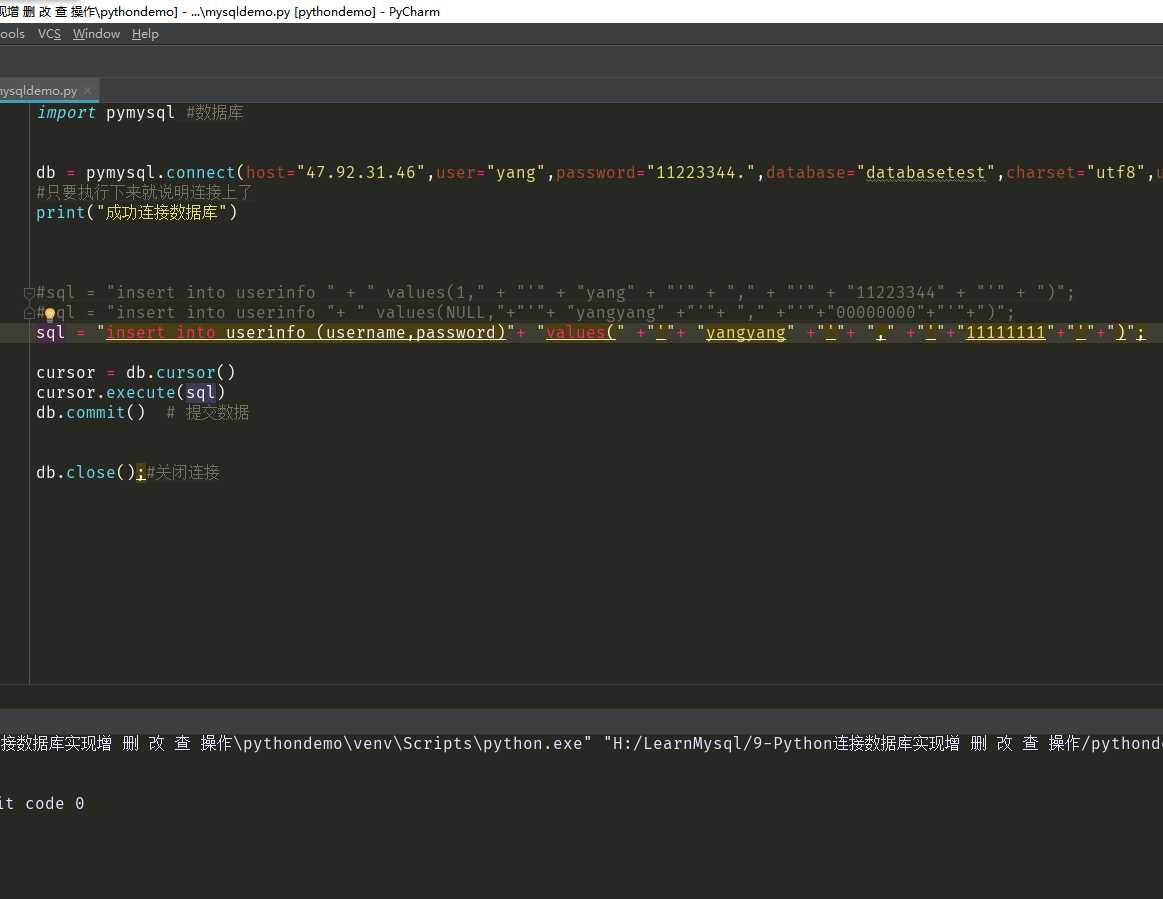Open the Help menu
1163x899 pixels.
tap(145, 34)
